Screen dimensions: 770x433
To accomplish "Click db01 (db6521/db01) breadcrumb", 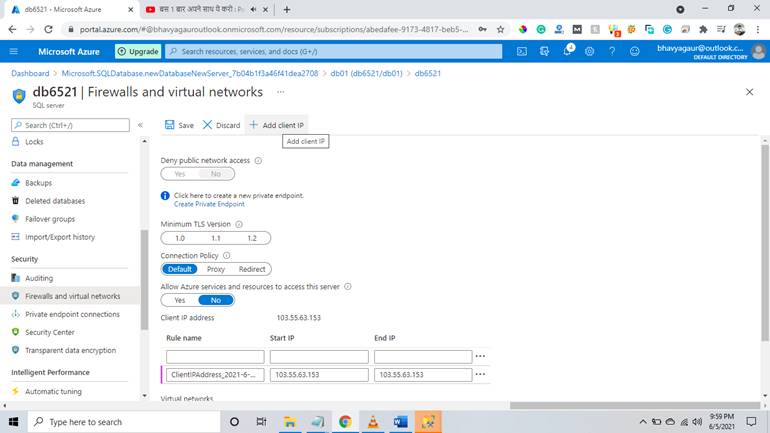I will pyautogui.click(x=366, y=73).
